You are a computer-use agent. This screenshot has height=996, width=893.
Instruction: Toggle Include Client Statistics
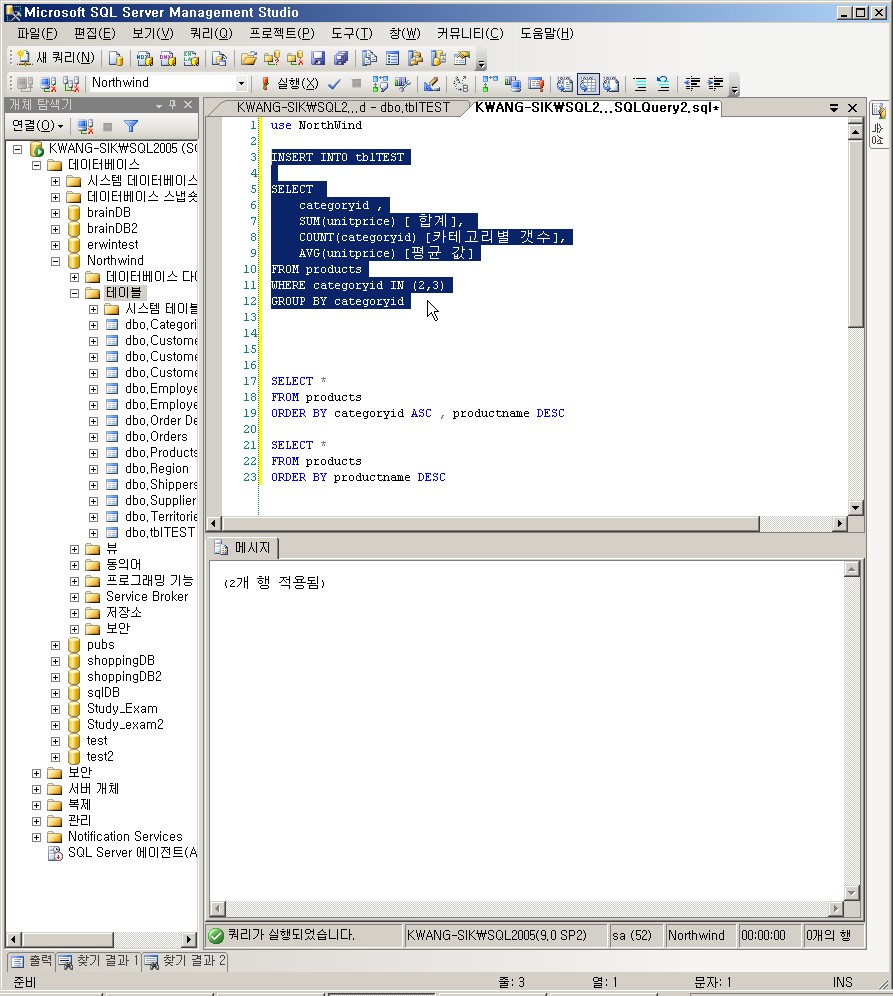(x=513, y=83)
